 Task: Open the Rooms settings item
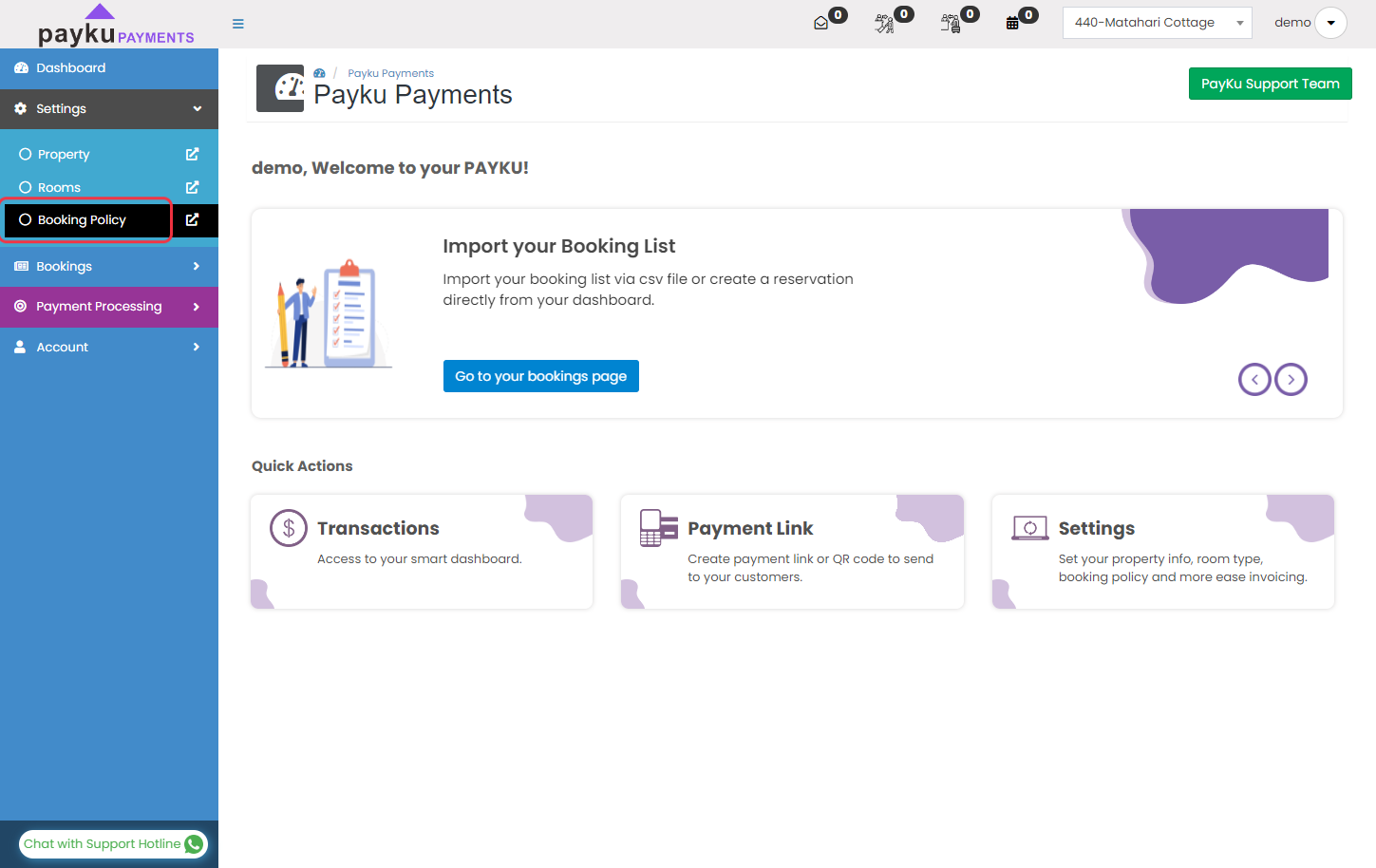coord(59,188)
